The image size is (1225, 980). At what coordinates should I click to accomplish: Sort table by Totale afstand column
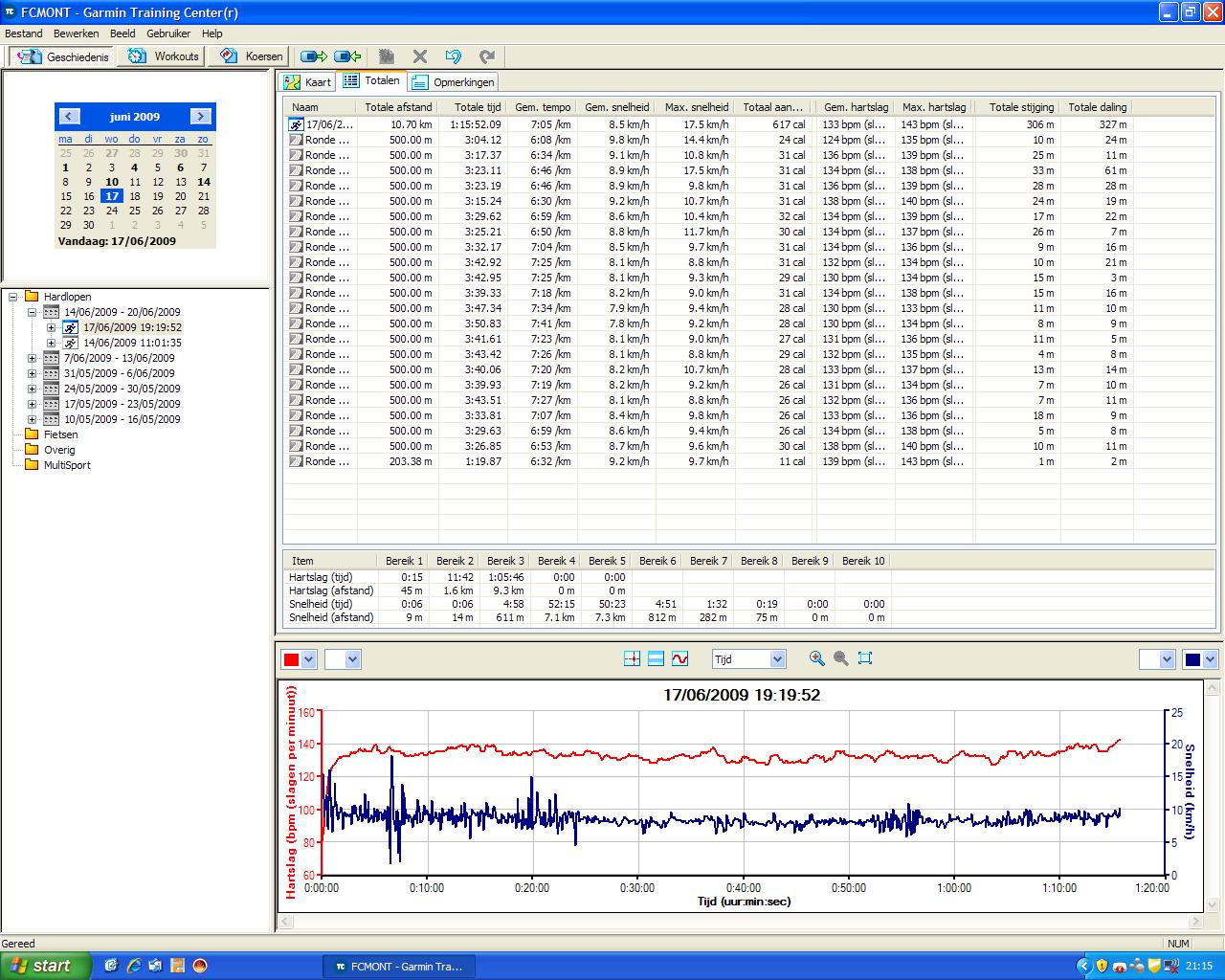point(398,107)
